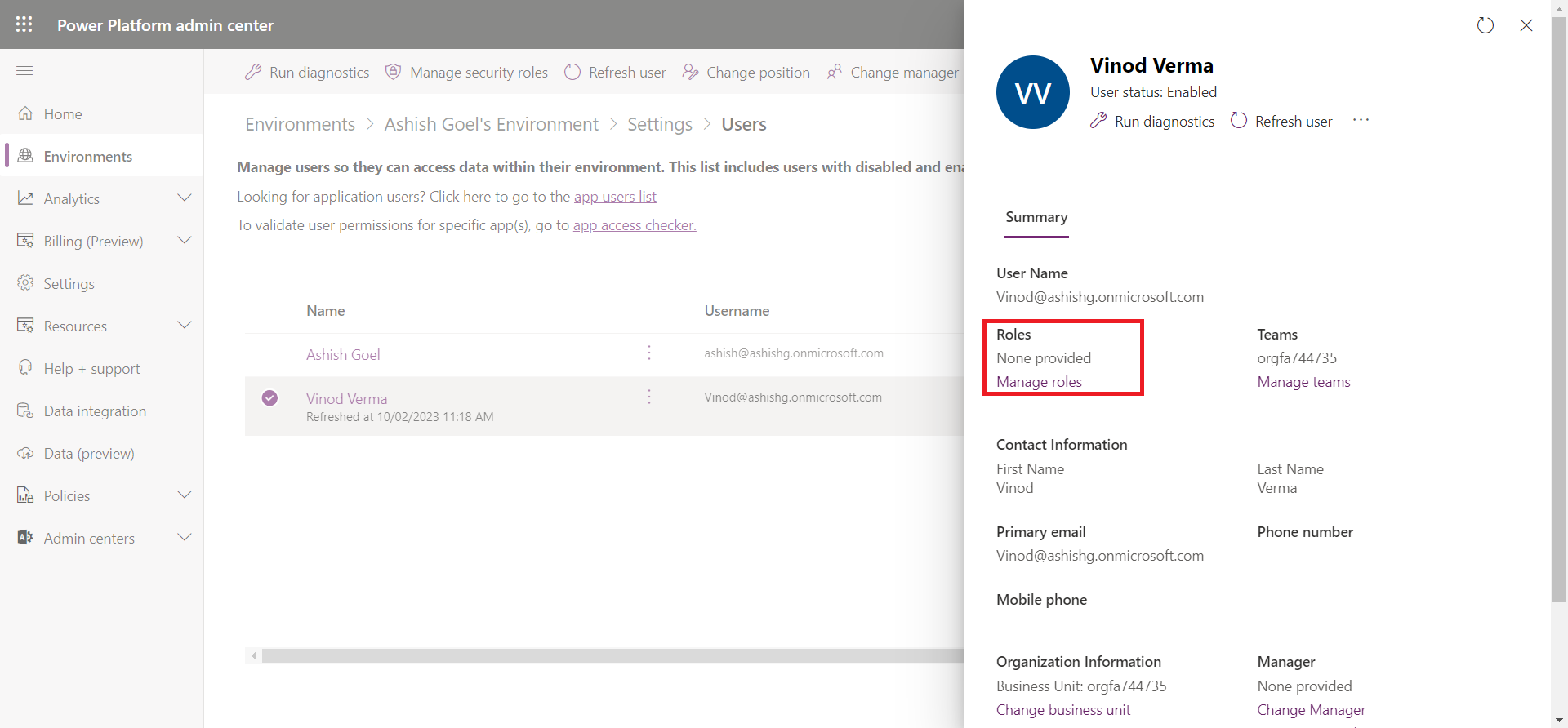
Task: Click Manage security roles in toolbar
Action: (x=467, y=73)
